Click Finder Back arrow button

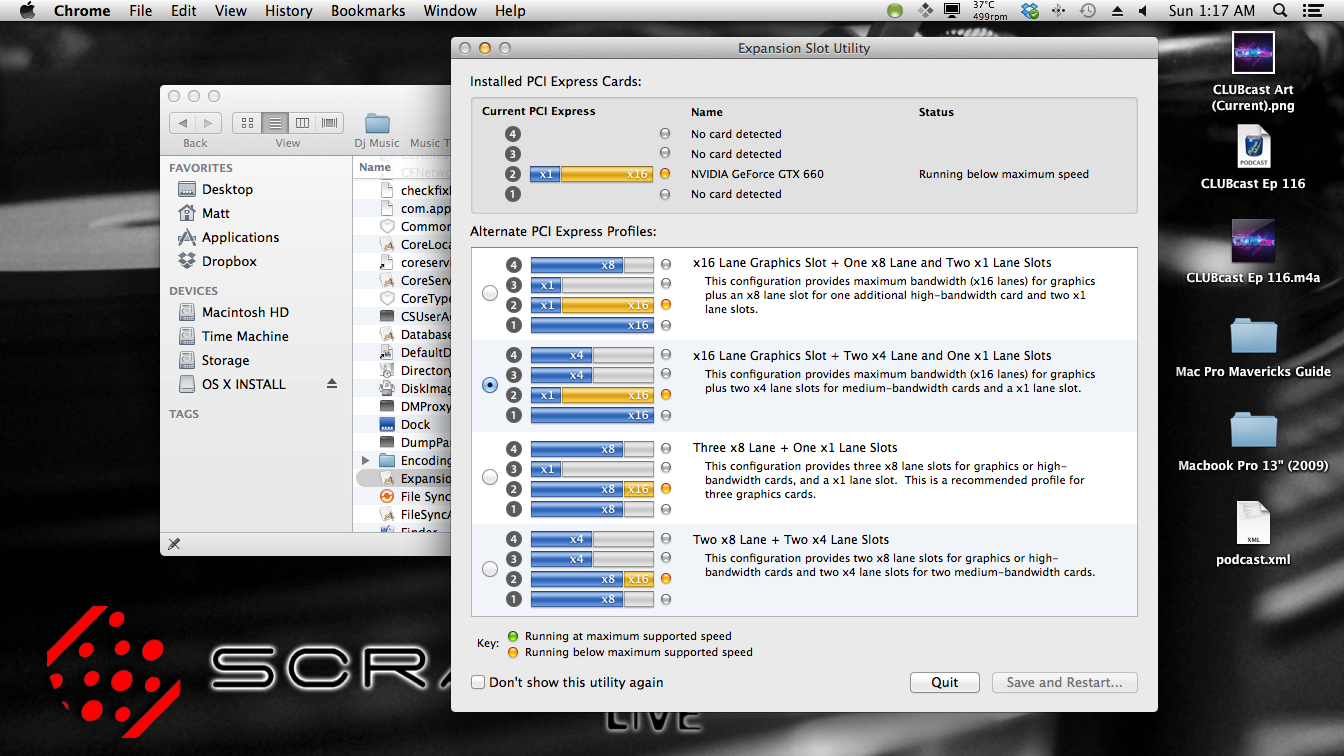[x=183, y=123]
